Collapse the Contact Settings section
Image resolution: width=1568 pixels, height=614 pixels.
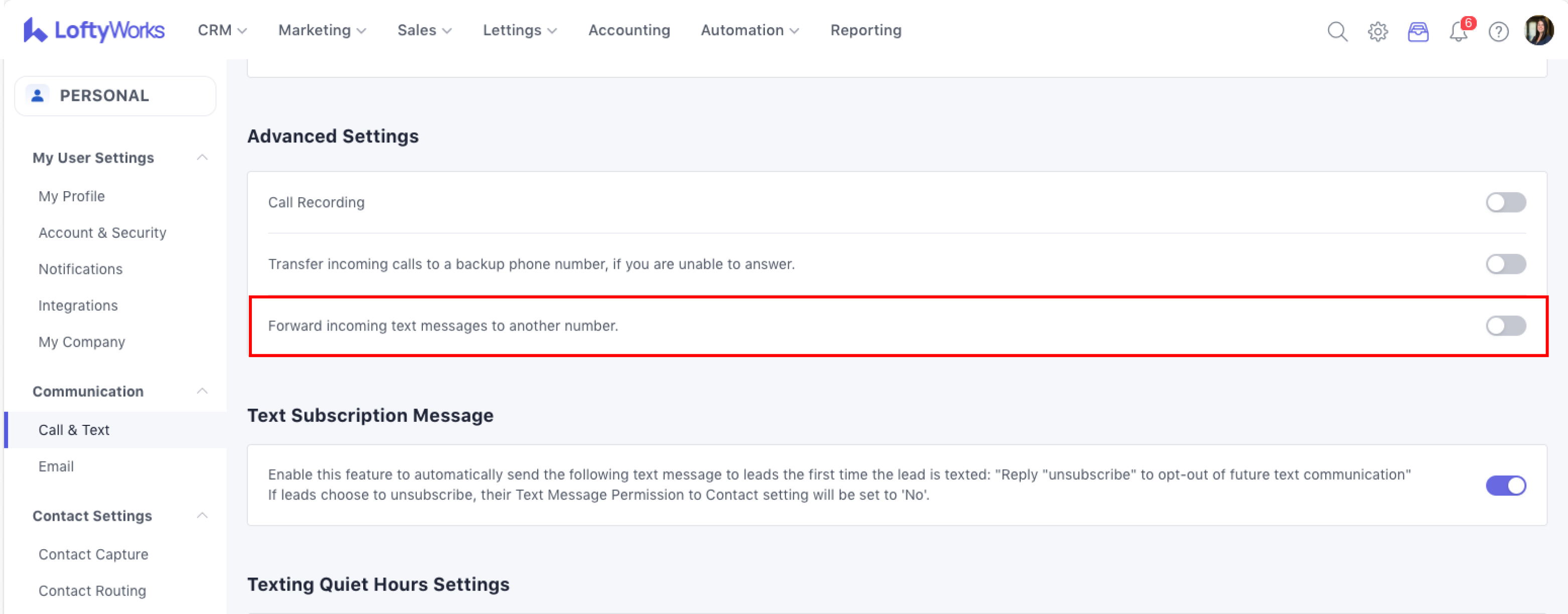point(202,515)
